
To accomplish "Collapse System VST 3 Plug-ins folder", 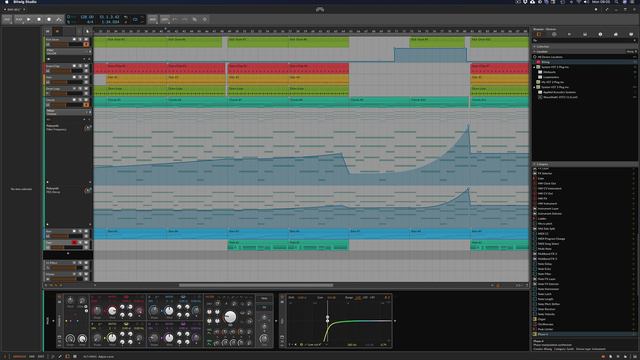I will click(535, 87).
